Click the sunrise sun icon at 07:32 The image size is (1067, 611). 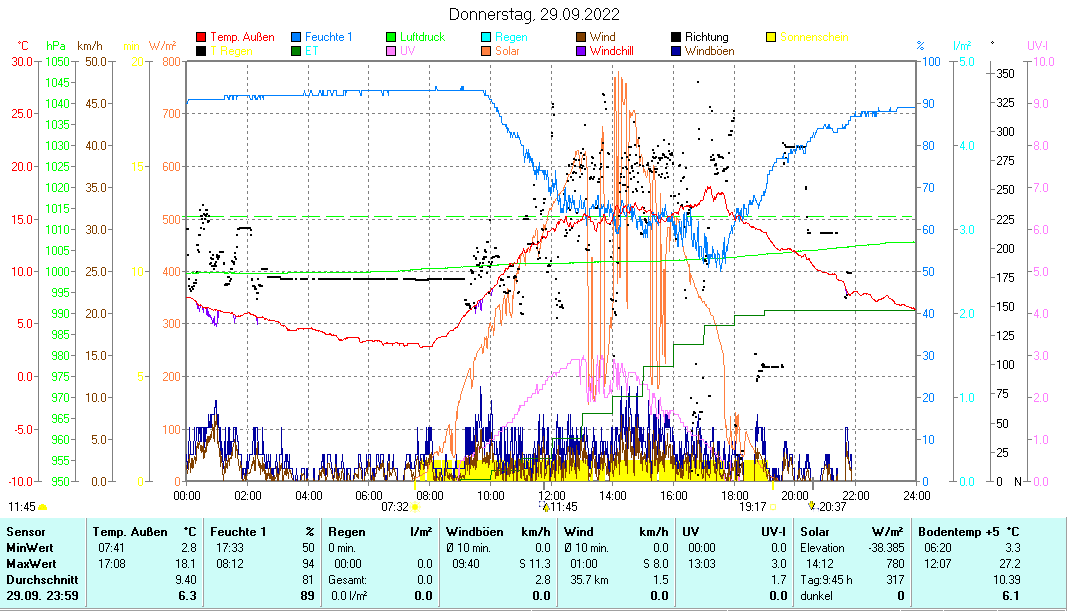[x=415, y=507]
